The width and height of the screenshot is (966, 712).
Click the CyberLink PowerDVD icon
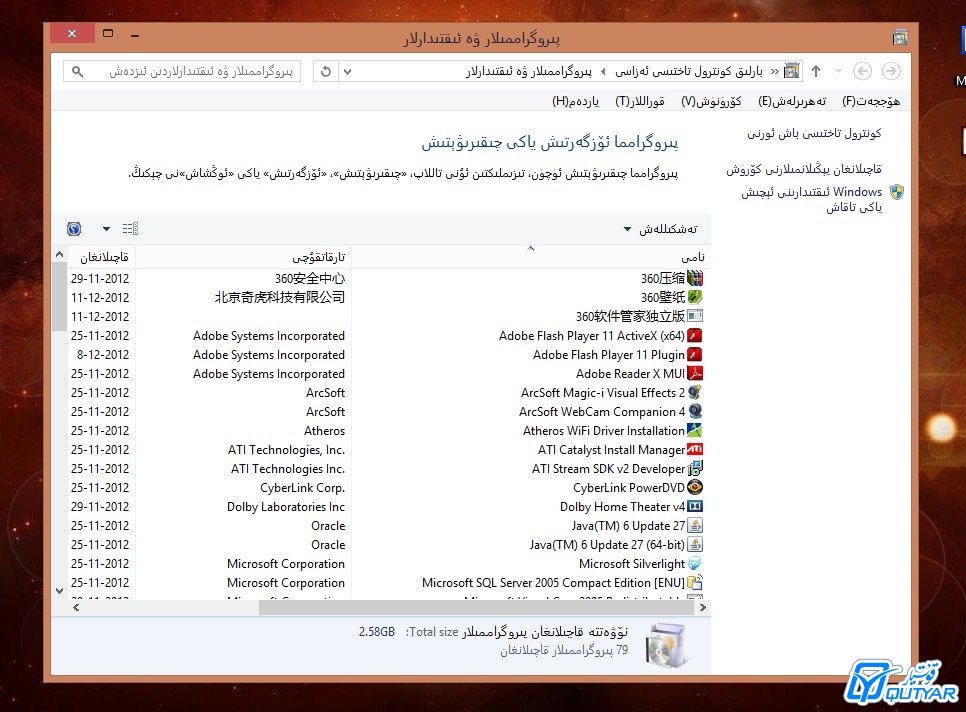pos(695,487)
